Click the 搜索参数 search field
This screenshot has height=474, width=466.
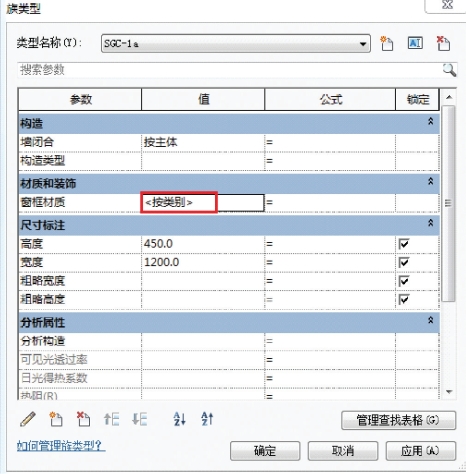230,70
